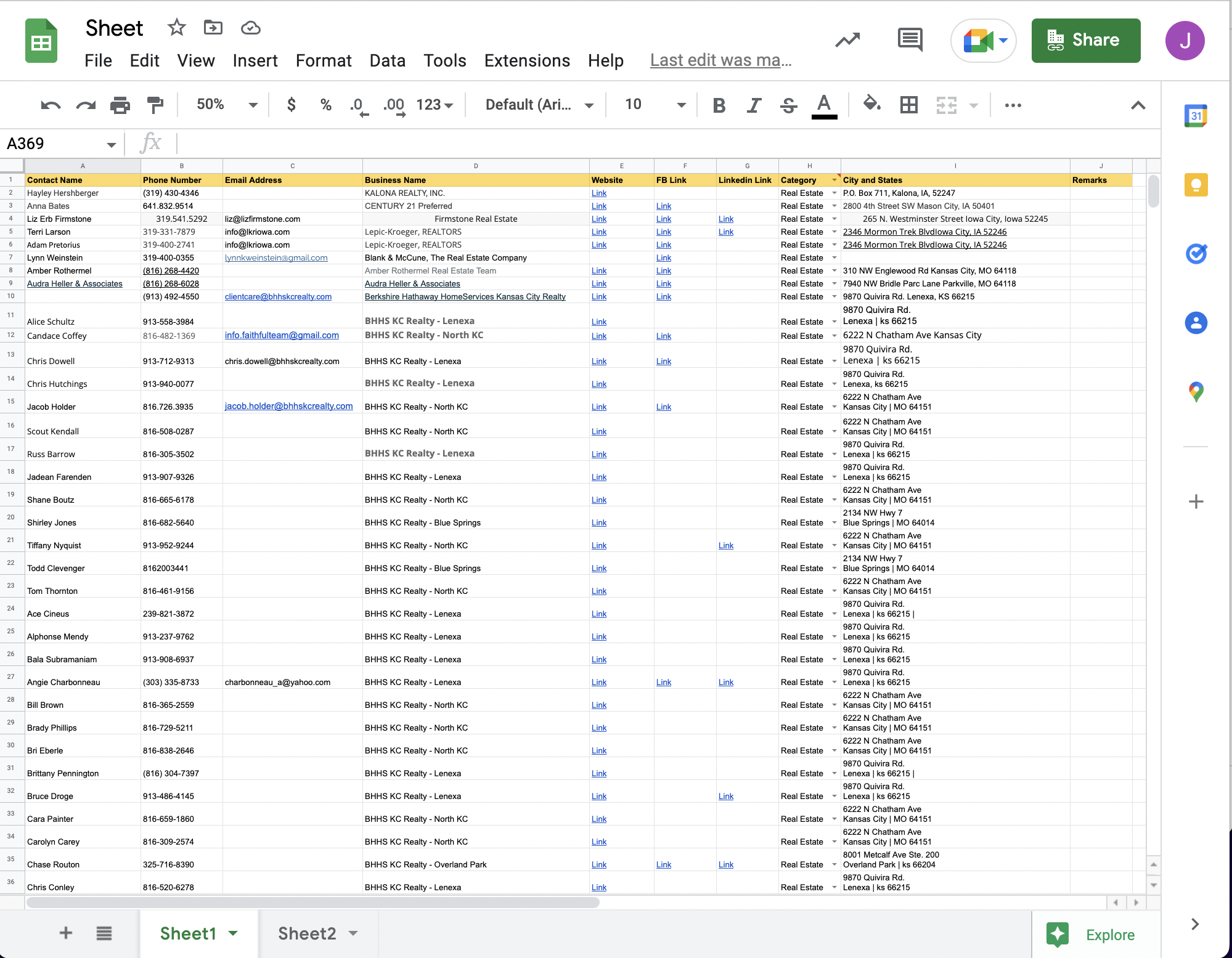Open the text color picker
1232x958 pixels.
(x=824, y=105)
